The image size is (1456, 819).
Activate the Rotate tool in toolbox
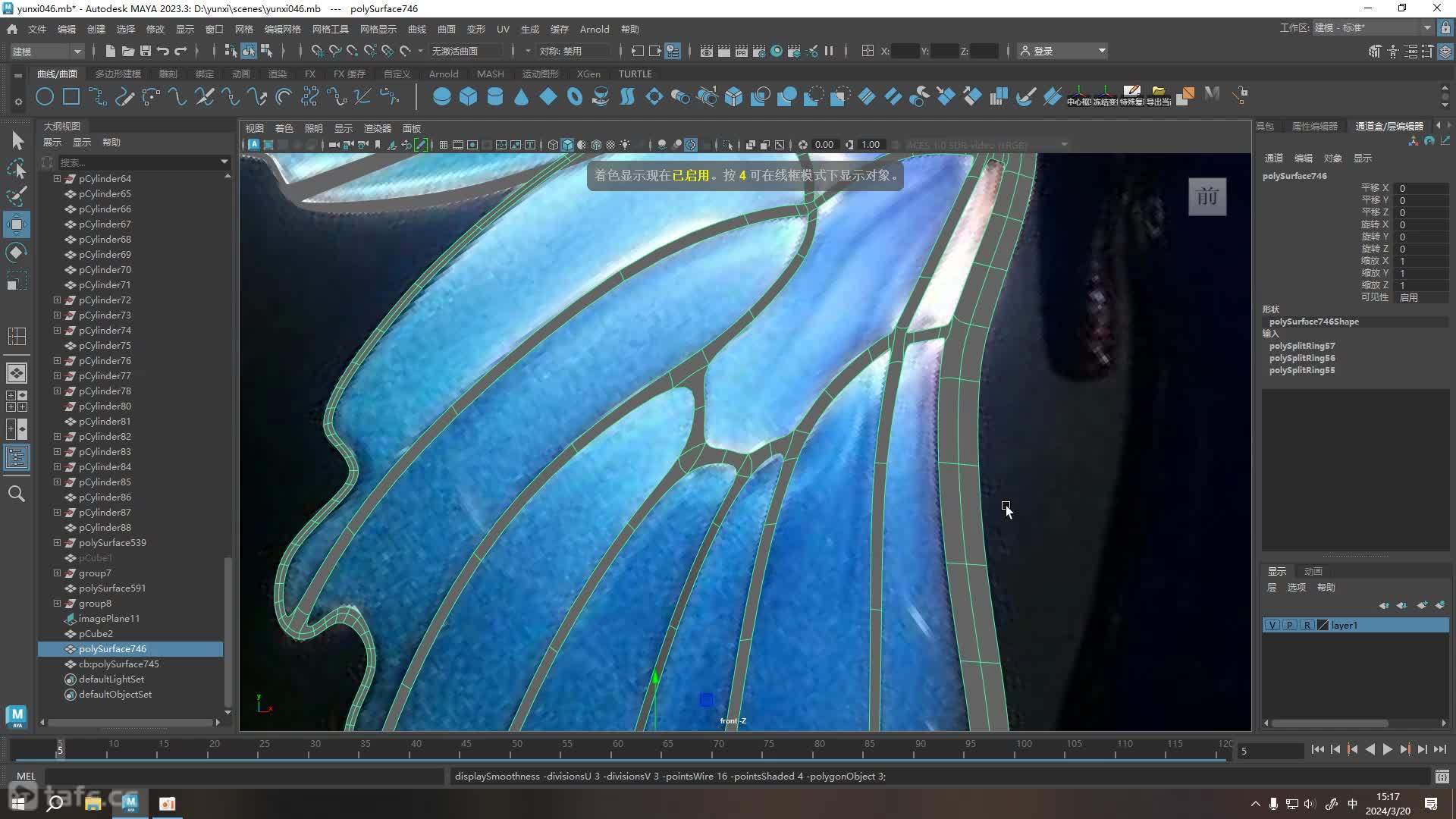[x=17, y=253]
